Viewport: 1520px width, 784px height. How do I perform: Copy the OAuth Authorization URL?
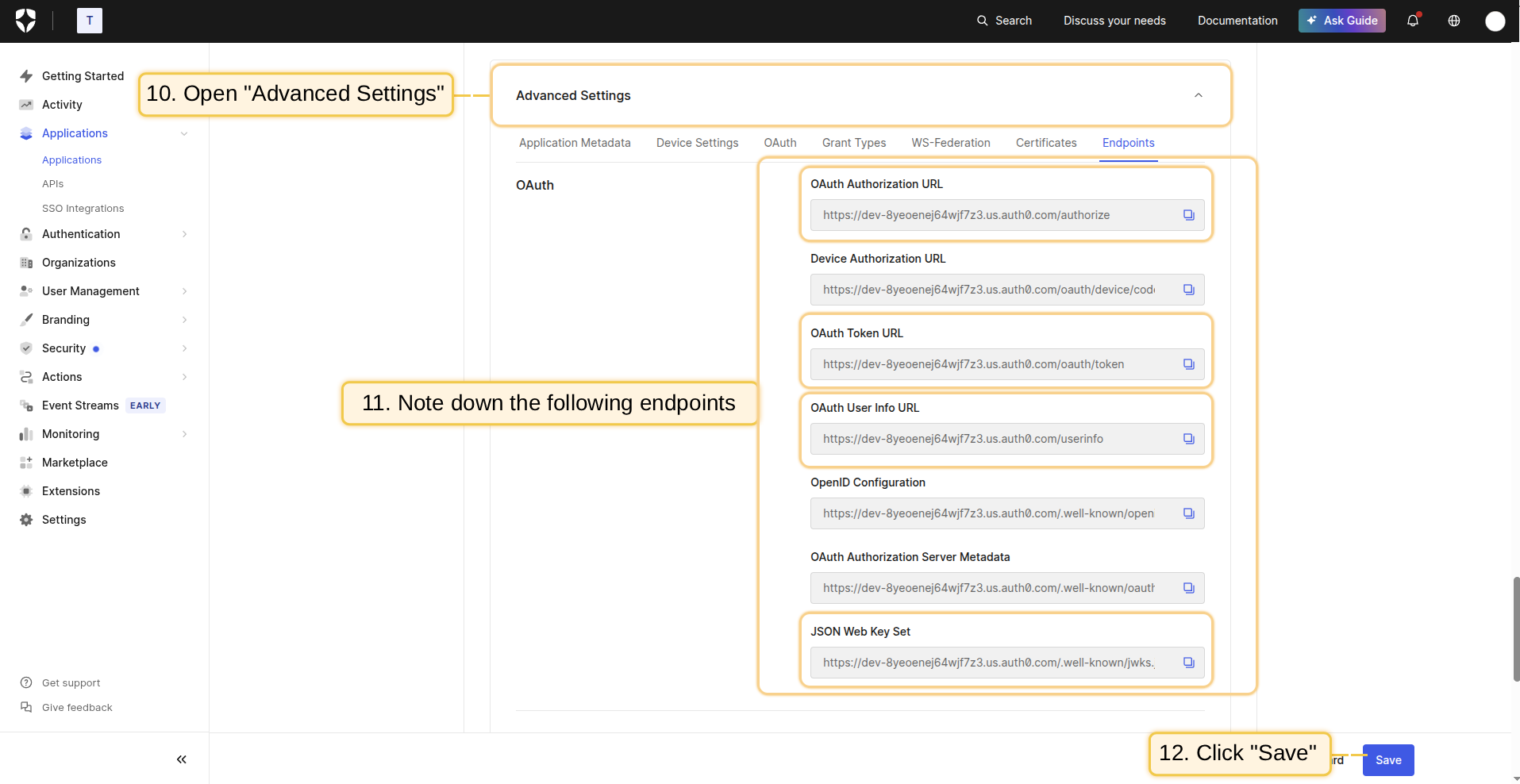tap(1188, 215)
